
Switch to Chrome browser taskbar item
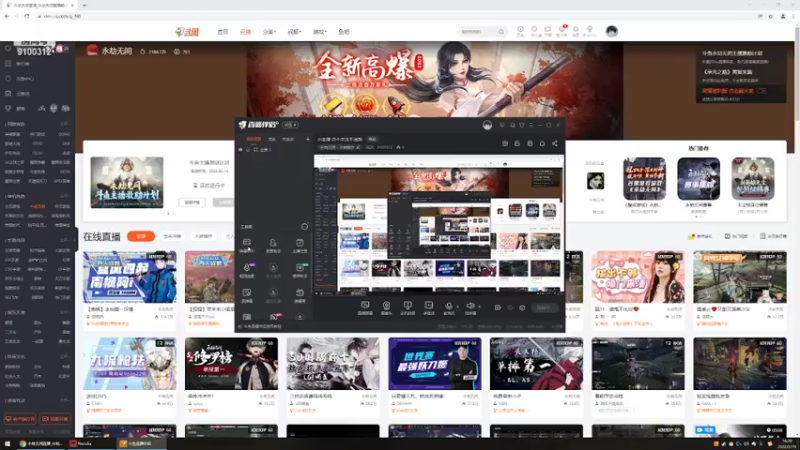pos(40,443)
